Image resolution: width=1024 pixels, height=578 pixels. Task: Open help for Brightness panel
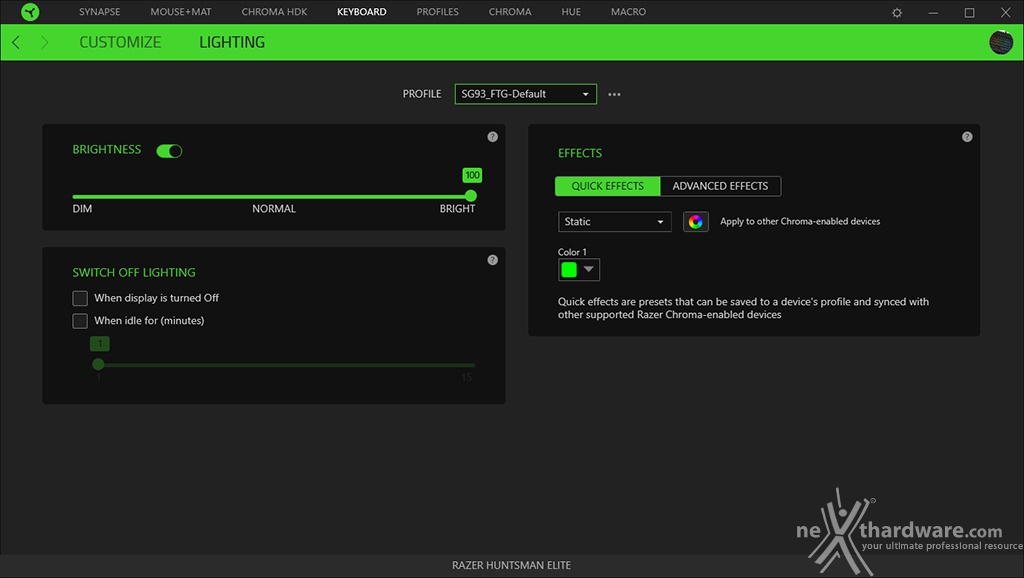492,136
